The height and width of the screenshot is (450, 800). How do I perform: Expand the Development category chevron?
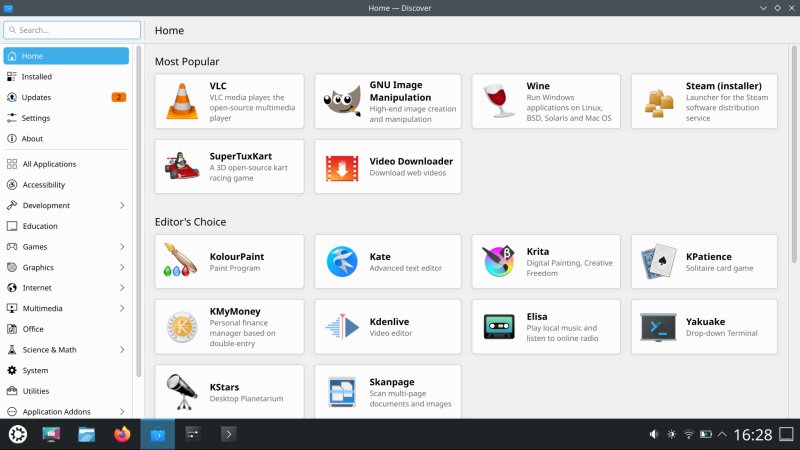(x=122, y=205)
